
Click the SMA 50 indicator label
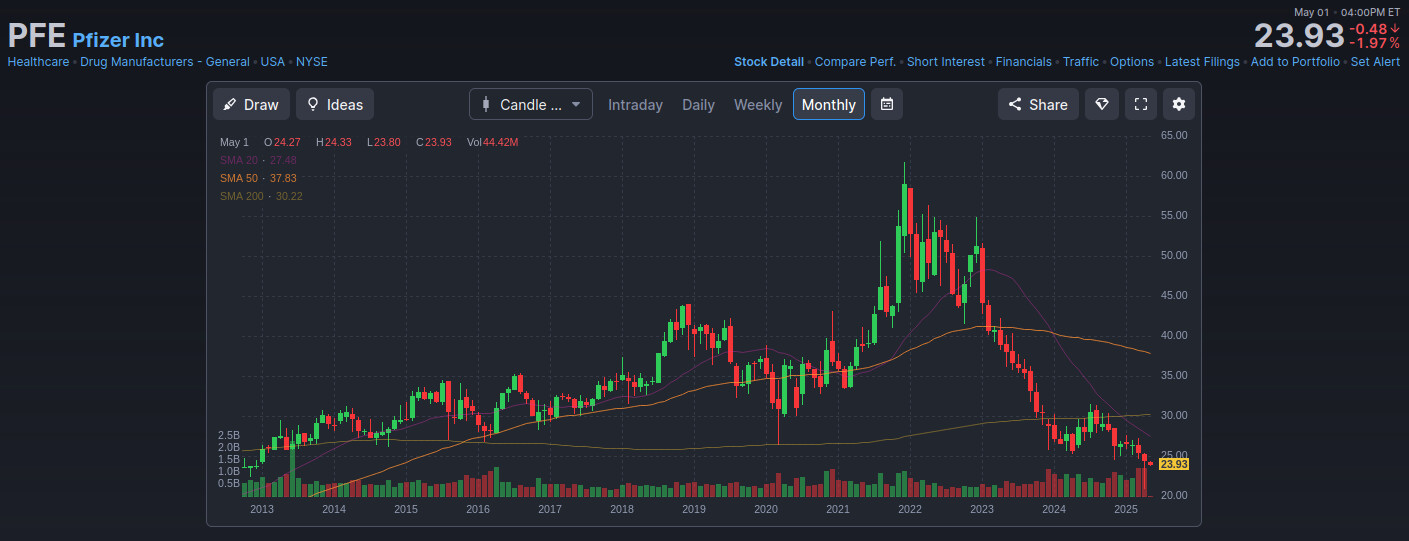[259, 178]
